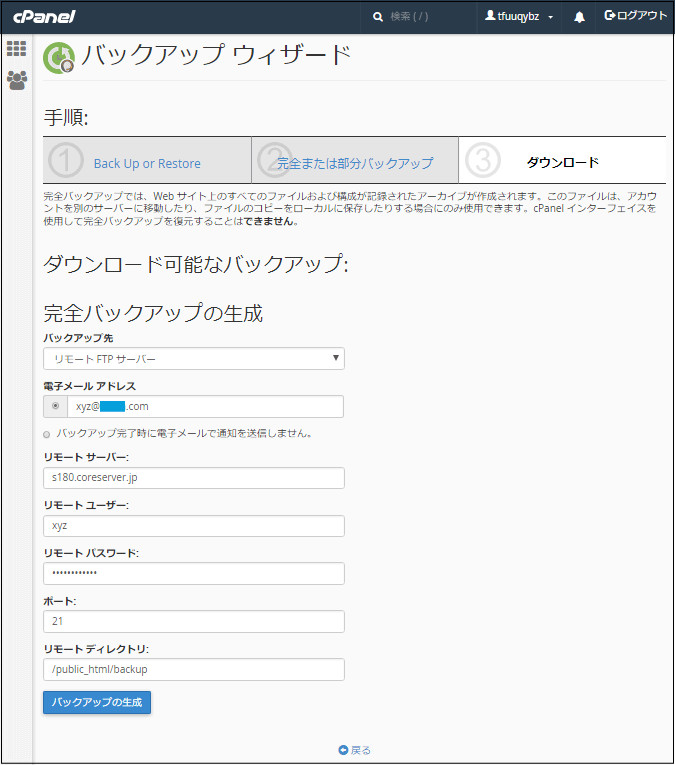Select the email address radio button
Screen dimensions: 675x765
[x=56, y=406]
